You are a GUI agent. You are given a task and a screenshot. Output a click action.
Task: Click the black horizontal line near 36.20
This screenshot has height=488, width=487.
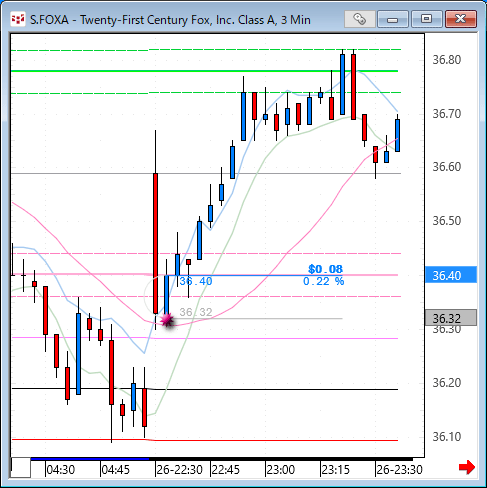pyautogui.click(x=205, y=389)
